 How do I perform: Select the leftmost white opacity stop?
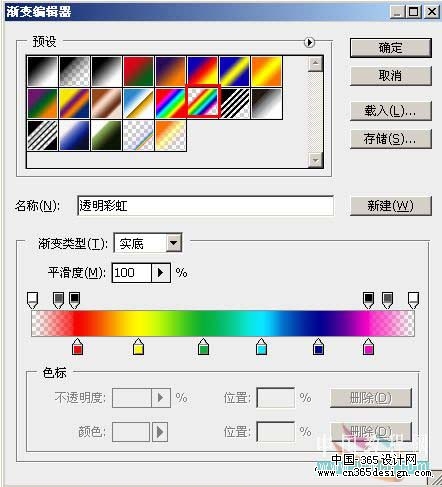point(32,300)
